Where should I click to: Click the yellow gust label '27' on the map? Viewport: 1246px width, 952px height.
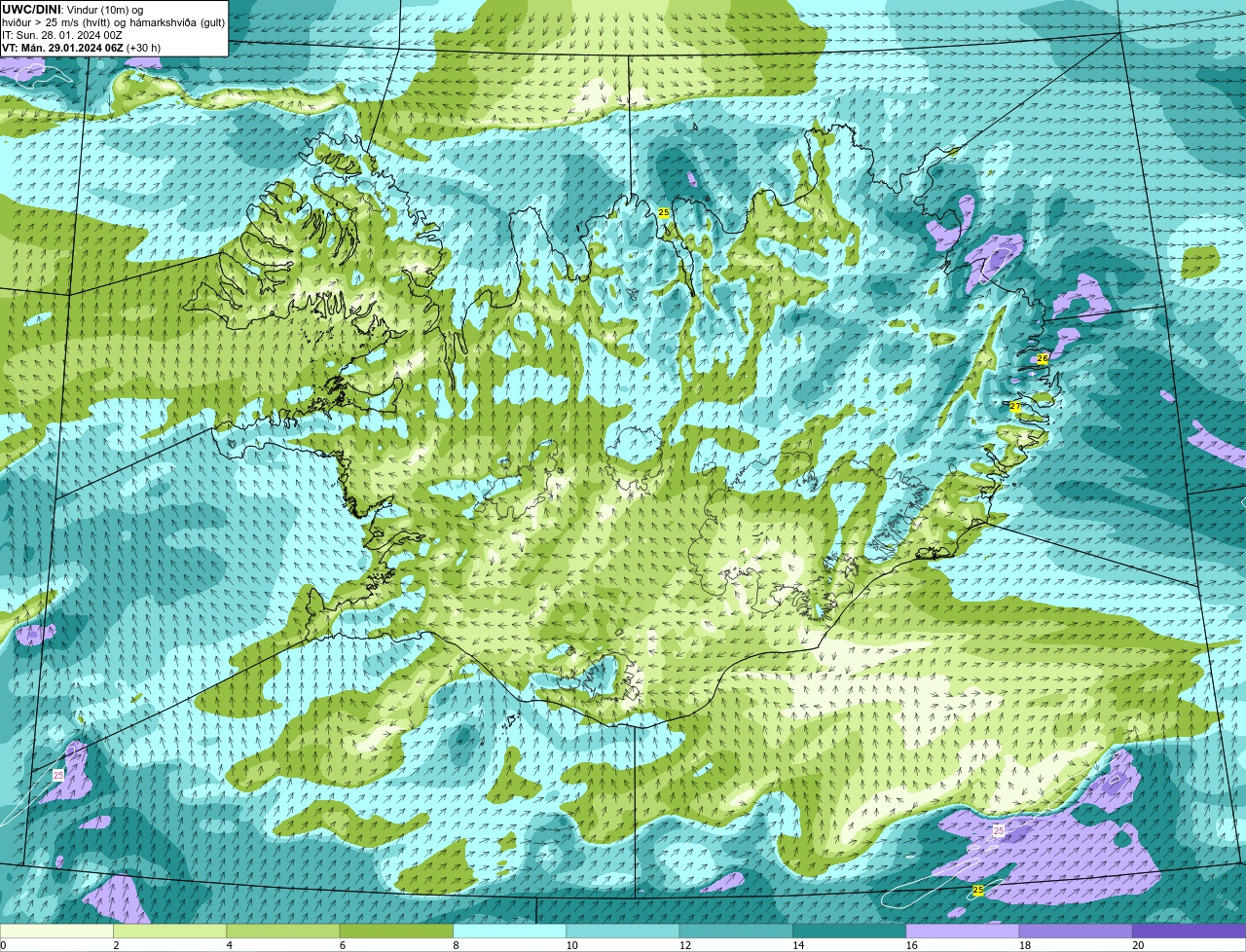click(1015, 407)
